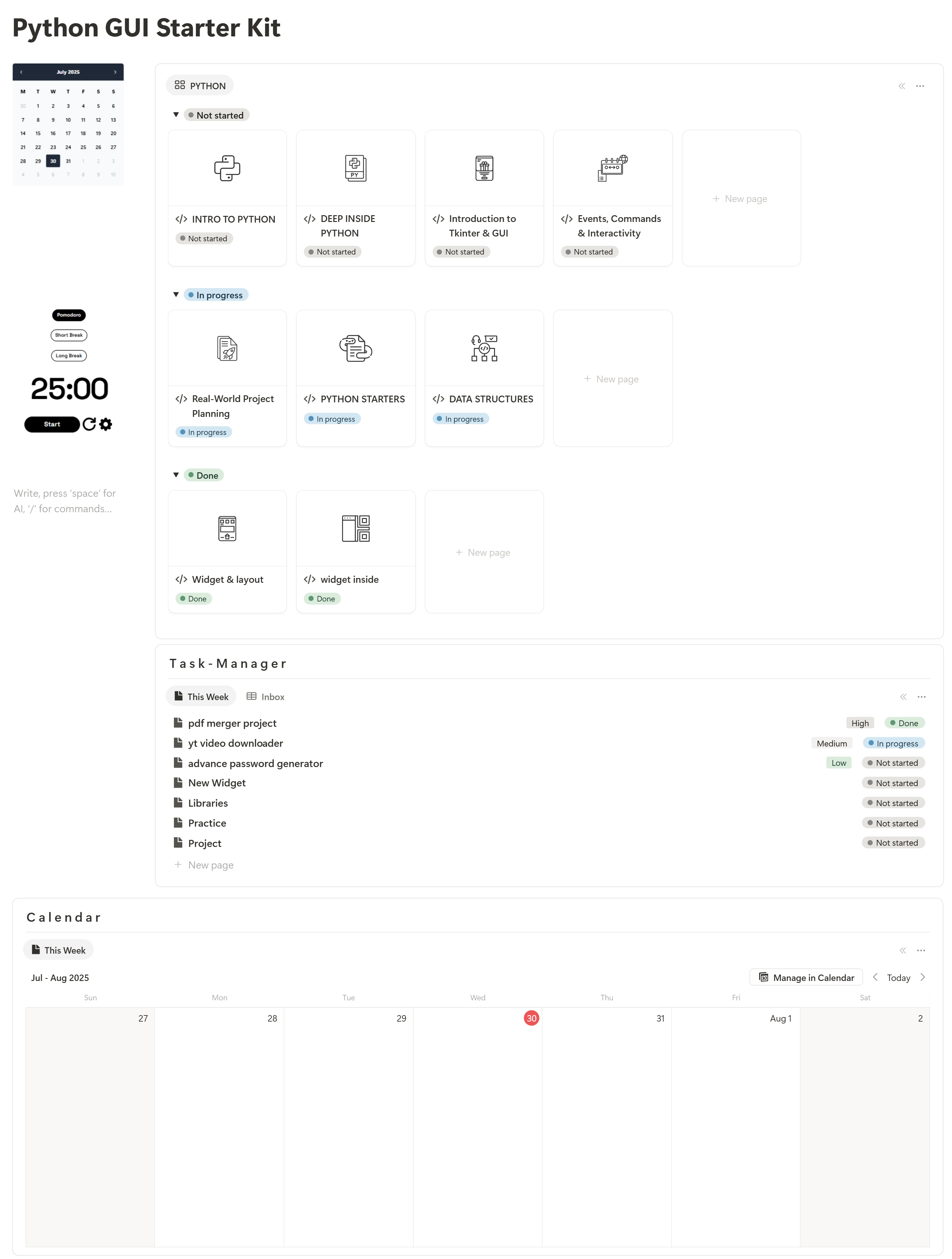Click the Python logo on INTRO TO PYTHON card

point(227,168)
